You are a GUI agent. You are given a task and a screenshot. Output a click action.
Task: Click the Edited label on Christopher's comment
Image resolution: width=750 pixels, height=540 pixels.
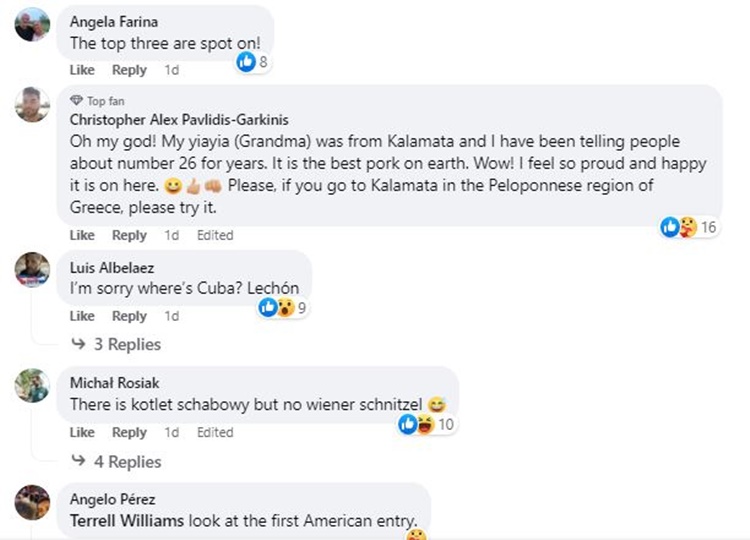[x=215, y=235]
